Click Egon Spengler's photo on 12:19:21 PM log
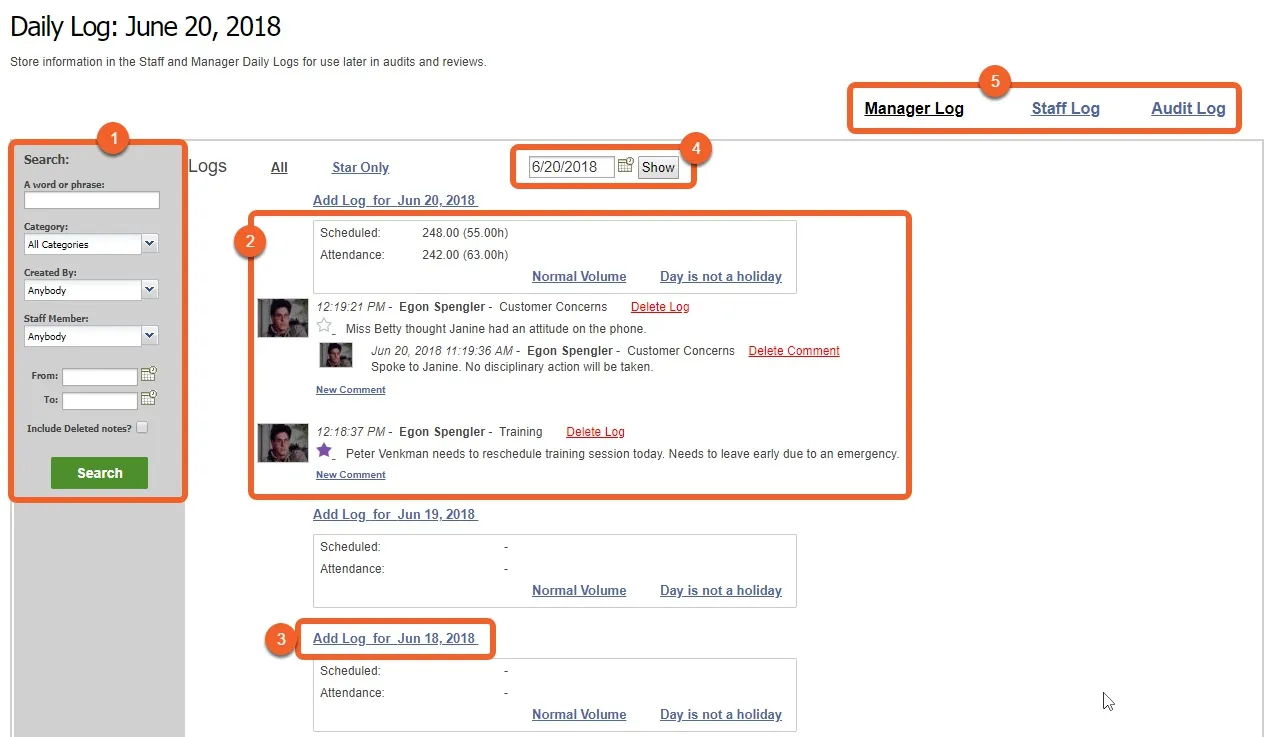This screenshot has width=1266, height=737. pos(283,318)
